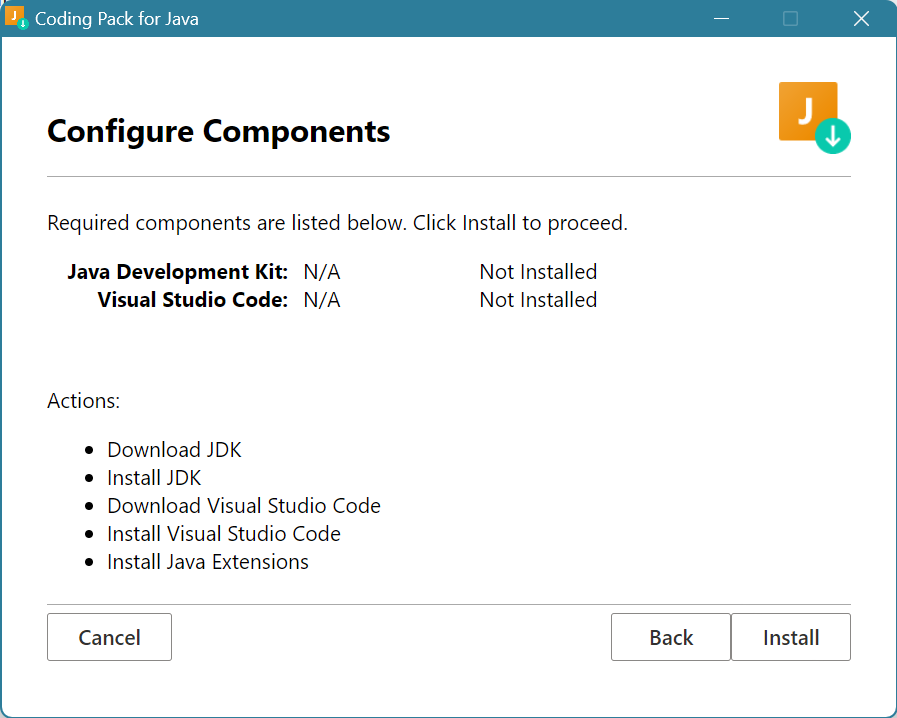Click the Install Java Extensions action
Image resolution: width=897 pixels, height=718 pixels.
(207, 562)
